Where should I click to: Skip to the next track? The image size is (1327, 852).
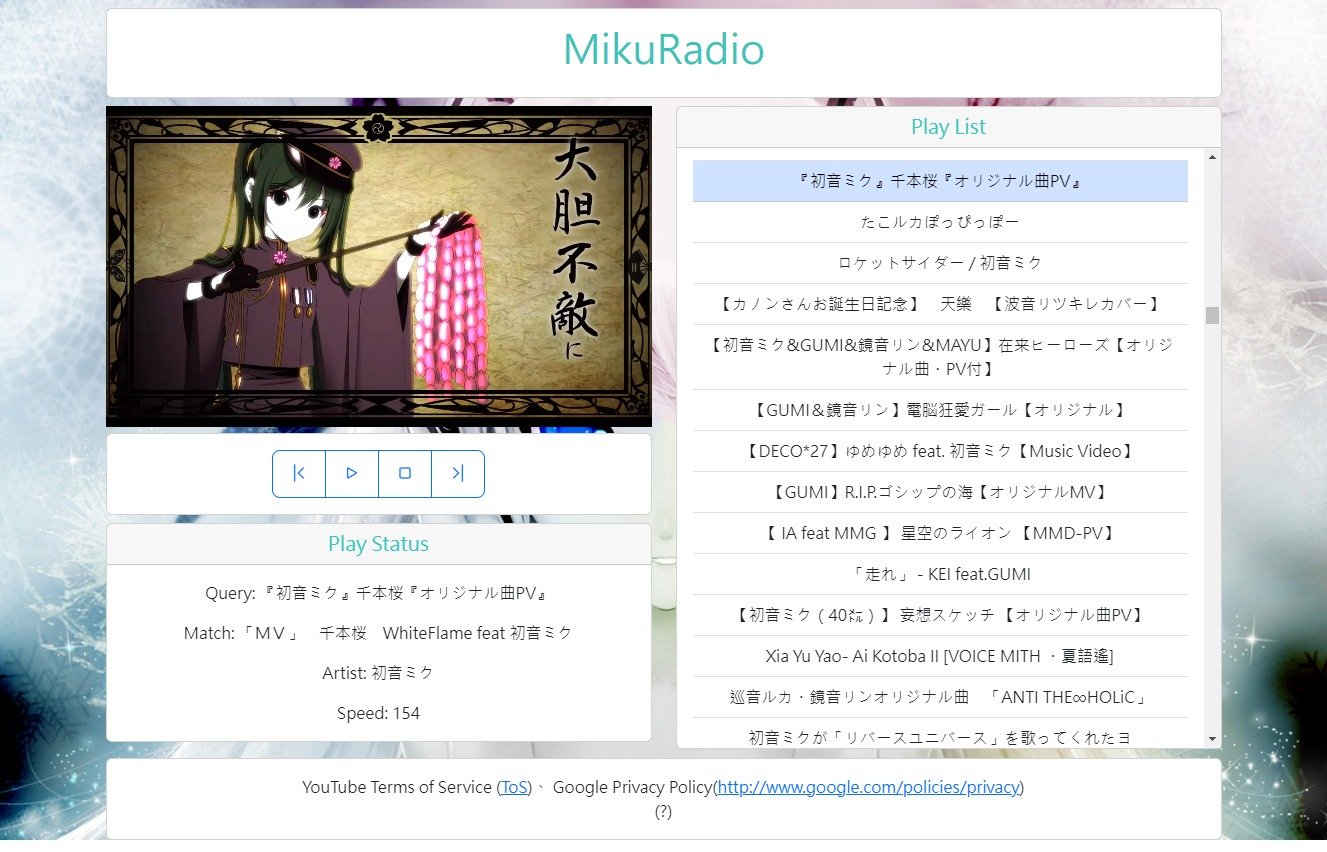click(x=458, y=474)
